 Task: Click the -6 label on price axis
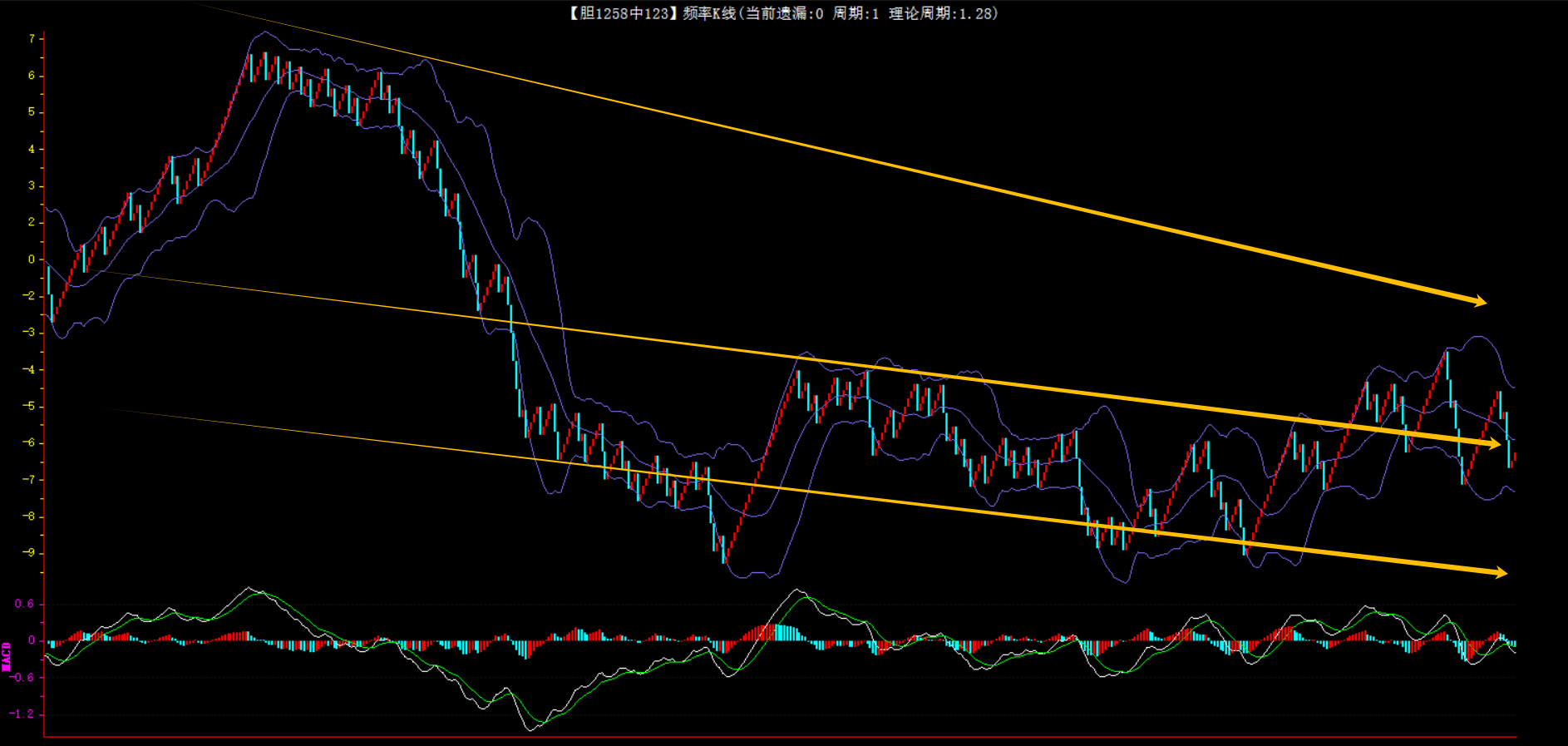point(29,442)
